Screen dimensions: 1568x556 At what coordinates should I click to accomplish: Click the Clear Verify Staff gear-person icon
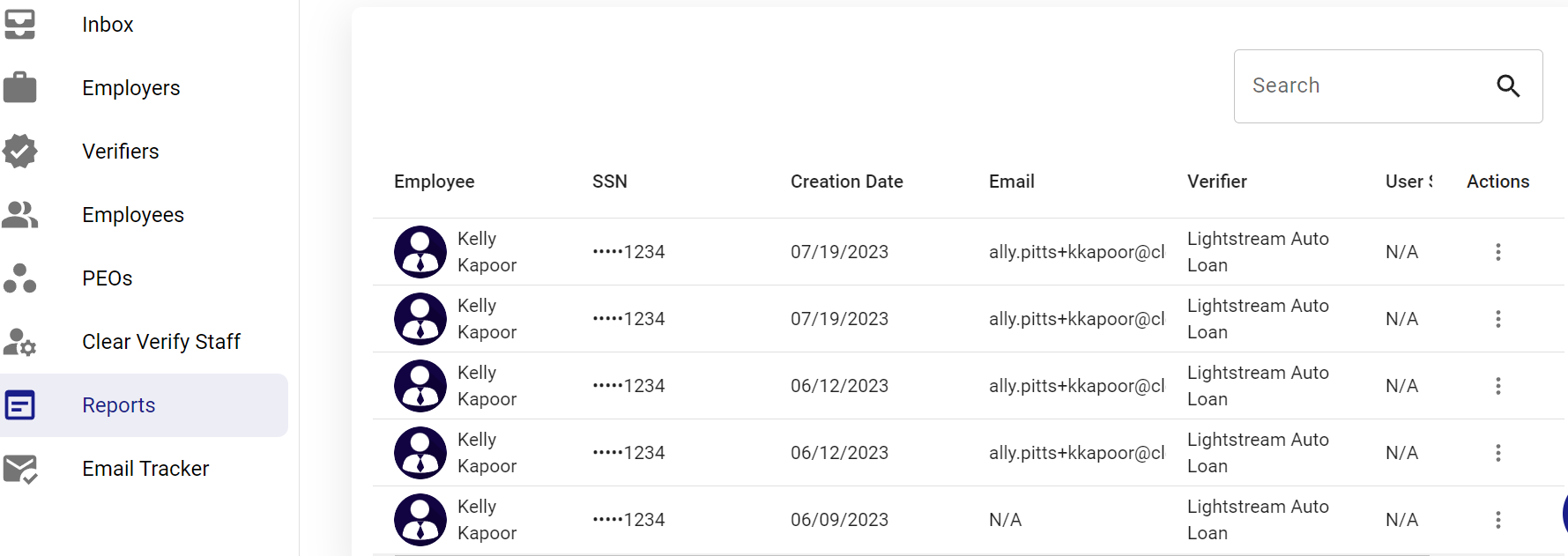19,342
